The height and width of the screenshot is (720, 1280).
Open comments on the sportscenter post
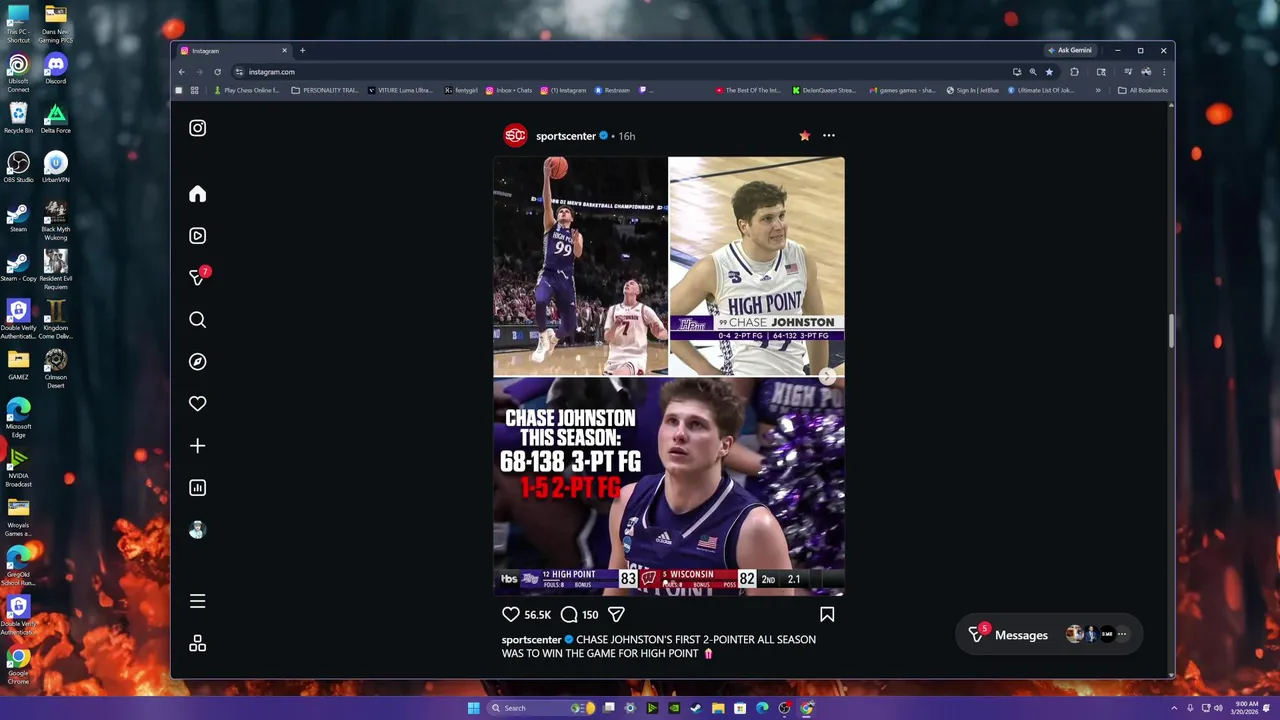[569, 614]
